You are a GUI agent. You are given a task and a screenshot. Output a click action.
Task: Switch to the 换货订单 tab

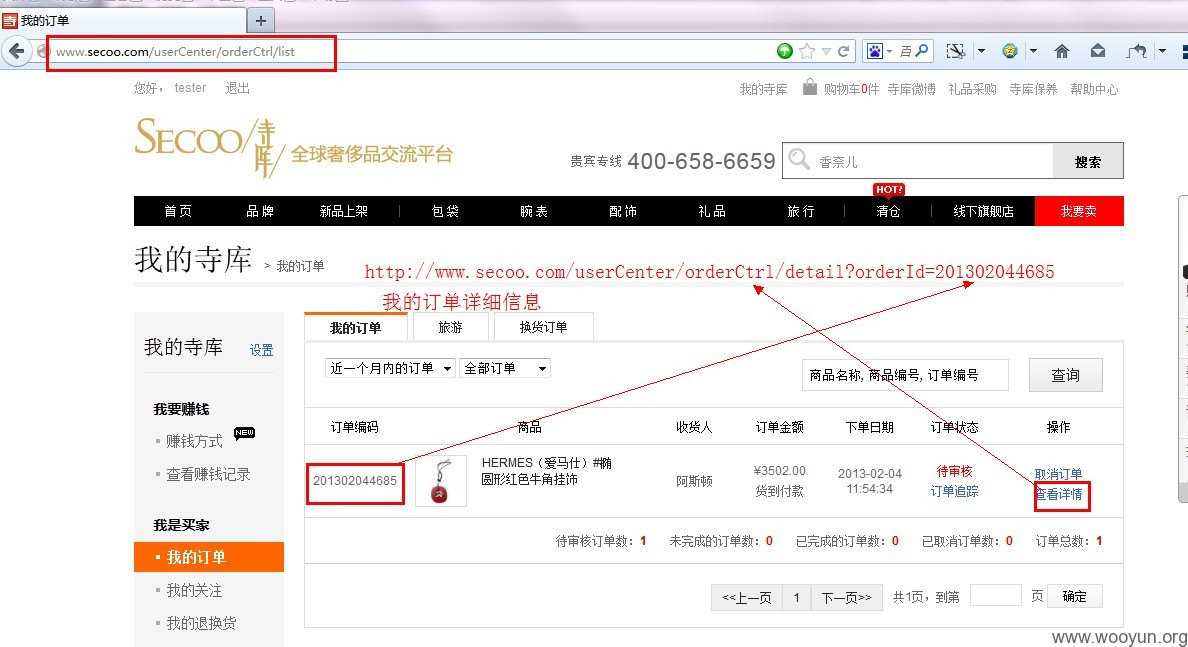coord(543,327)
